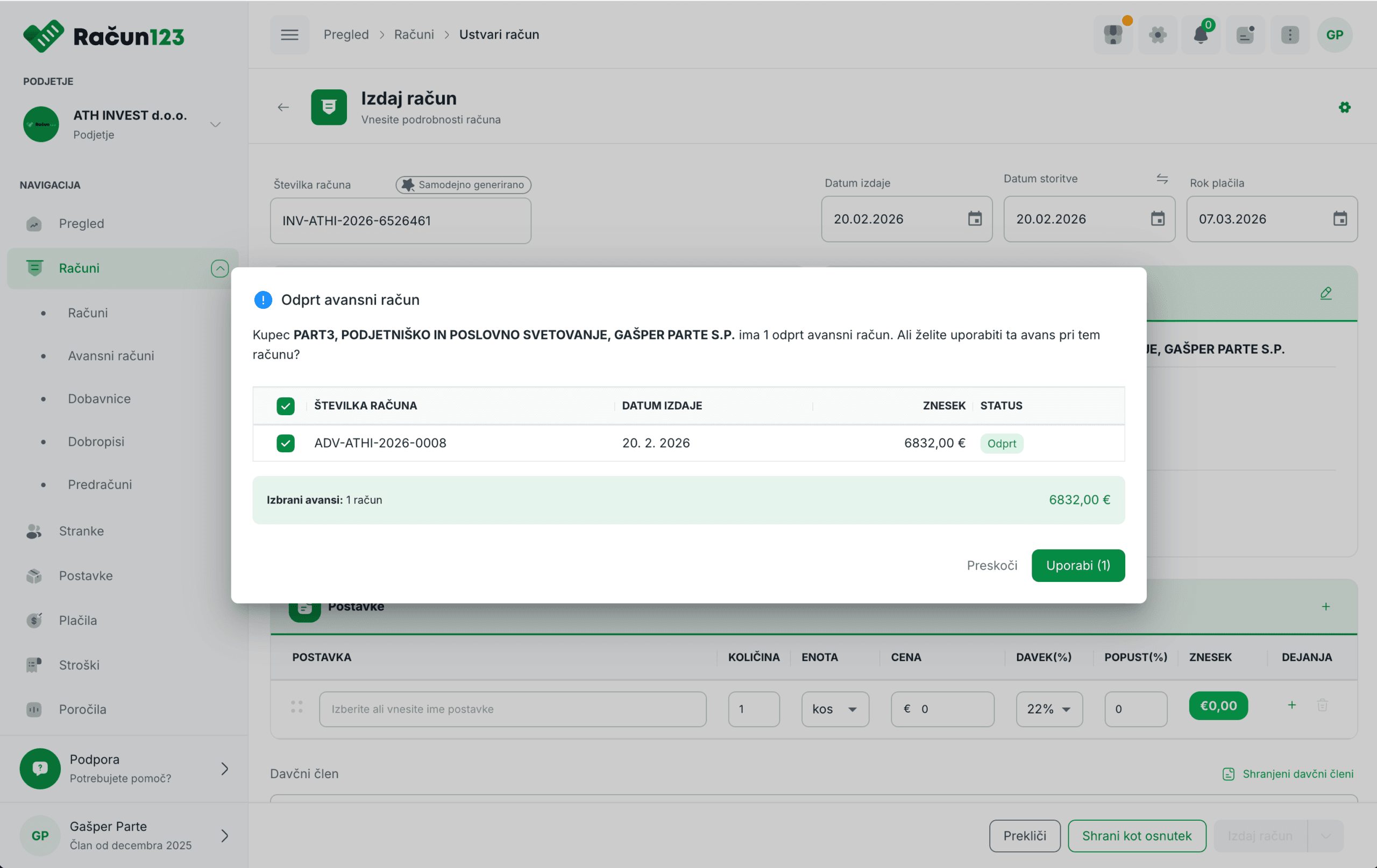Click Preskoči to skip advance
1377x868 pixels.
coord(991,566)
